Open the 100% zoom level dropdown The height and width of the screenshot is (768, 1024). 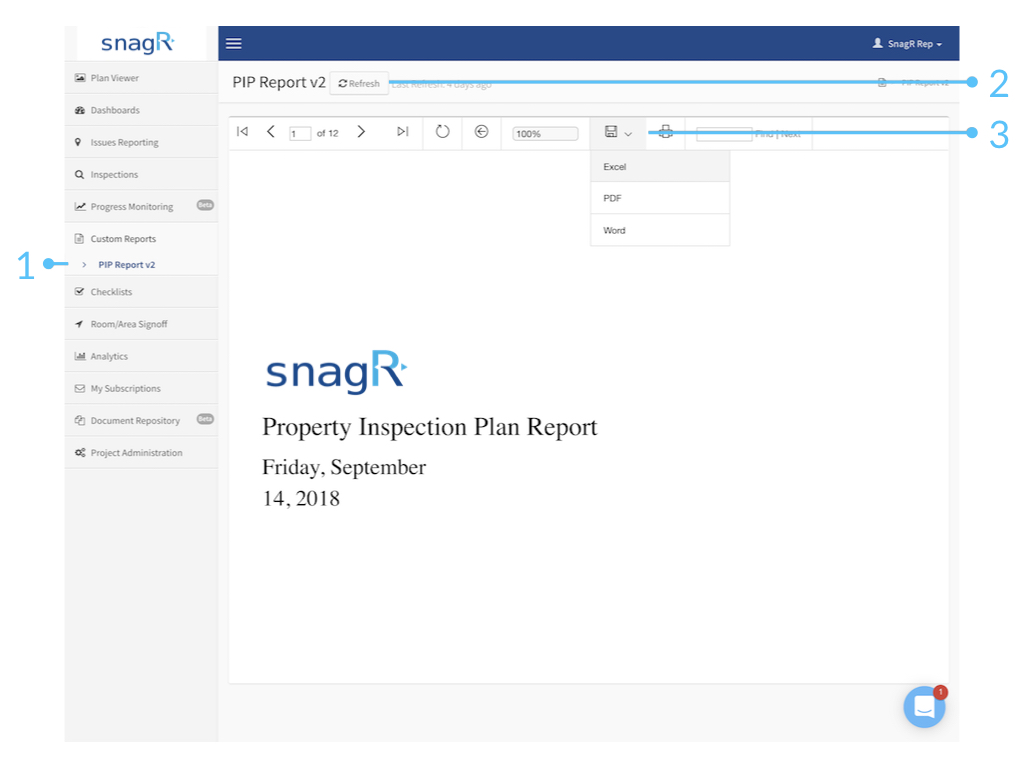click(x=545, y=134)
